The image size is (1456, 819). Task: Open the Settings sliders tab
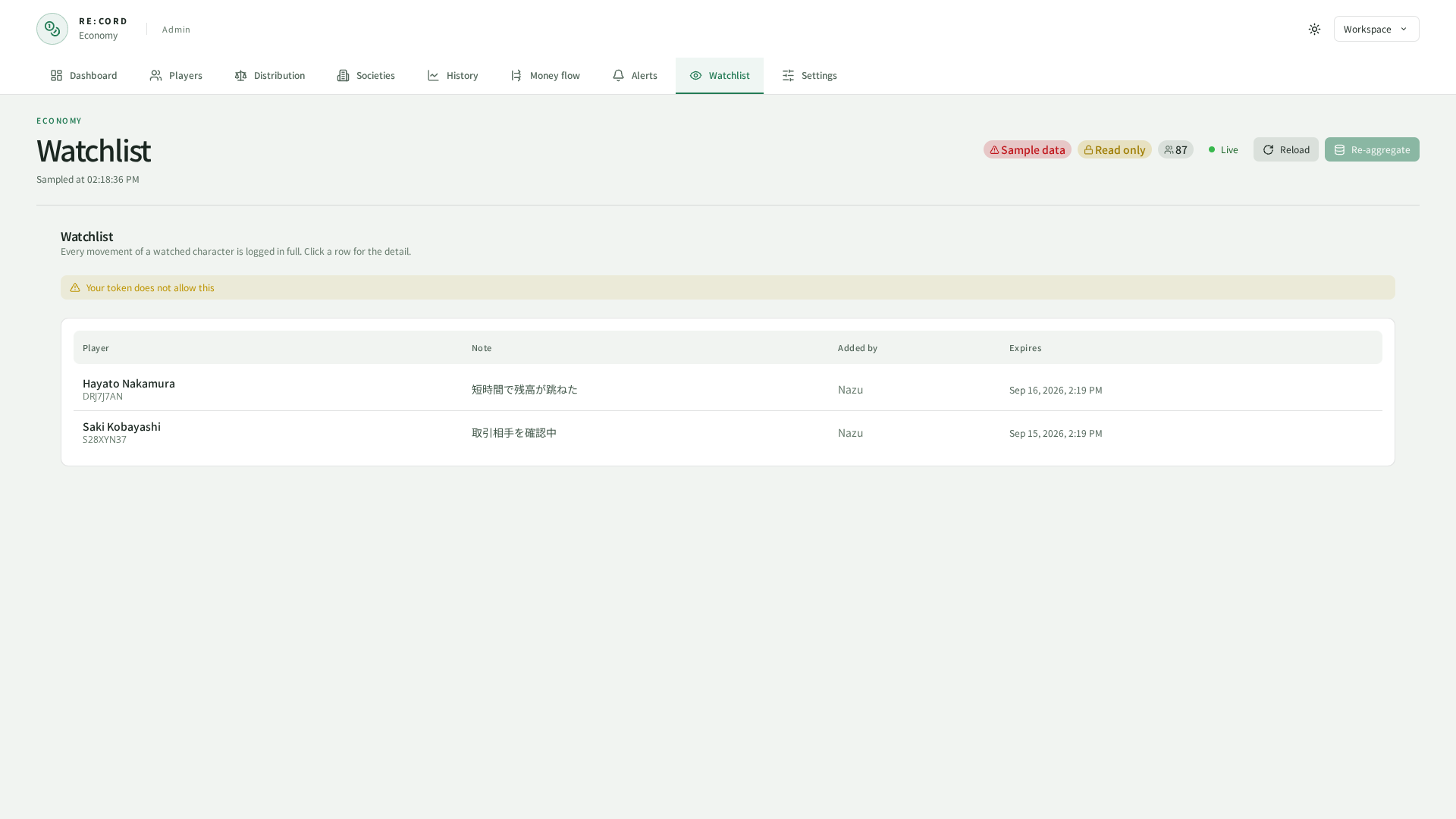[809, 75]
